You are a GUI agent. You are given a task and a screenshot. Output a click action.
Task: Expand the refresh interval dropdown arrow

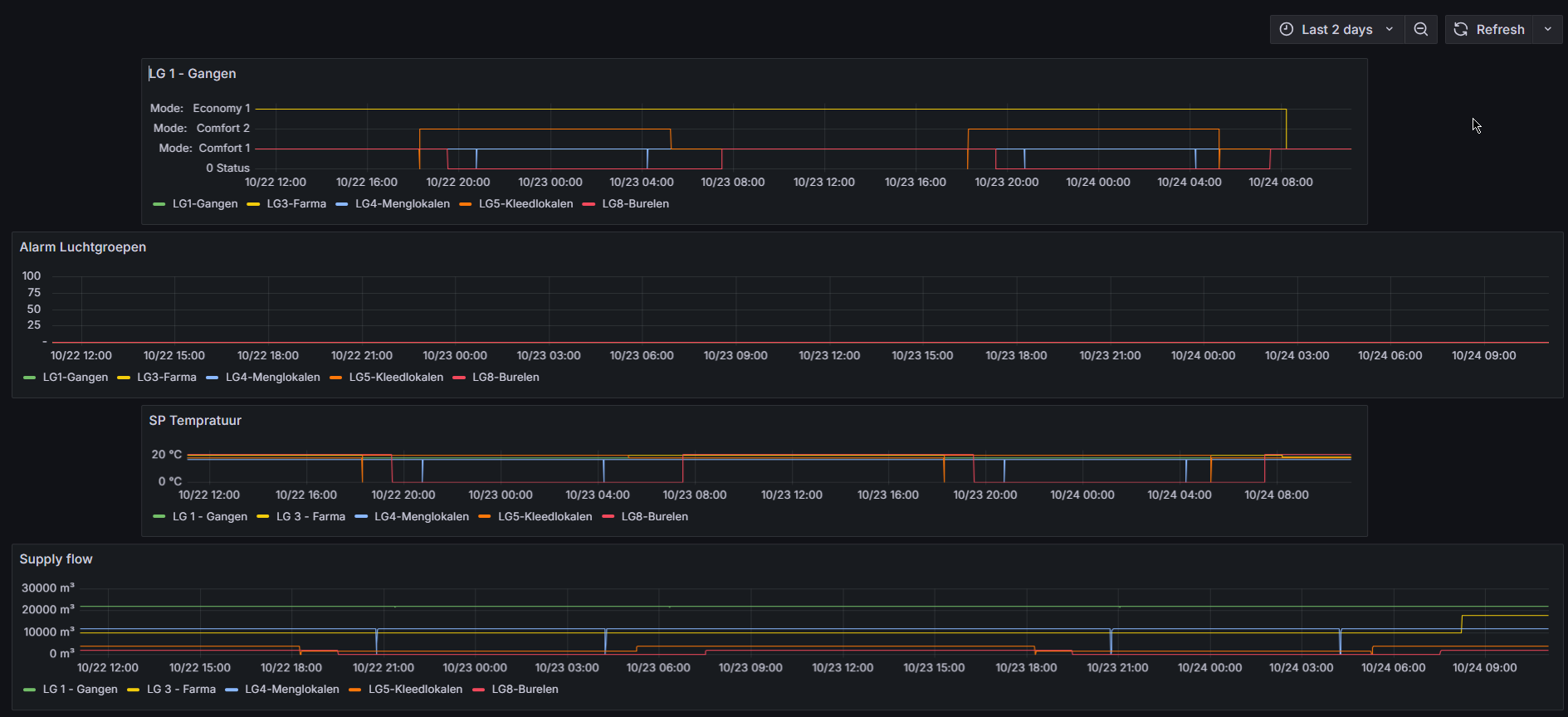(x=1548, y=29)
